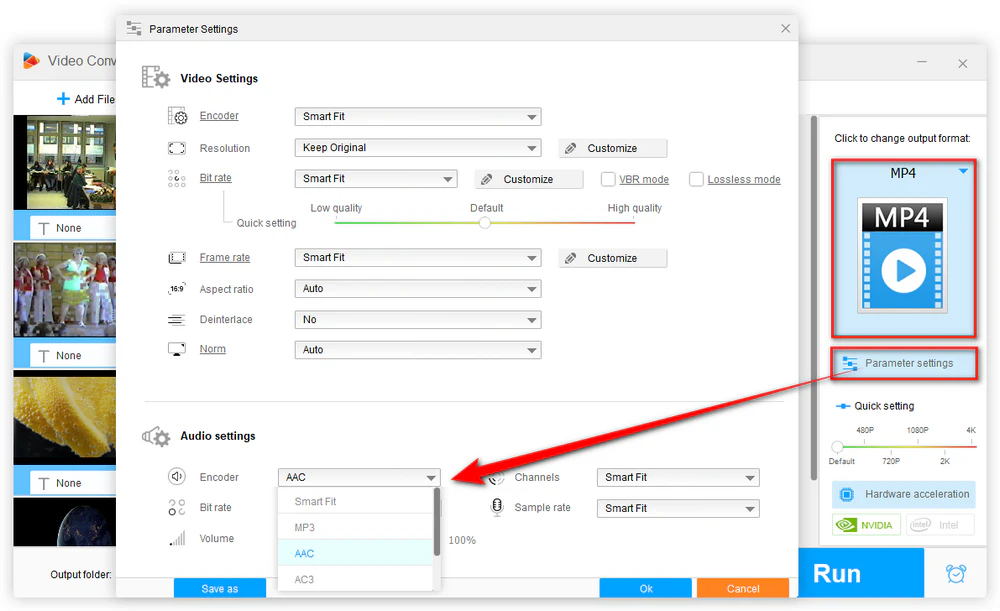Click the MP4 format icon
1000x611 pixels.
pos(902,255)
